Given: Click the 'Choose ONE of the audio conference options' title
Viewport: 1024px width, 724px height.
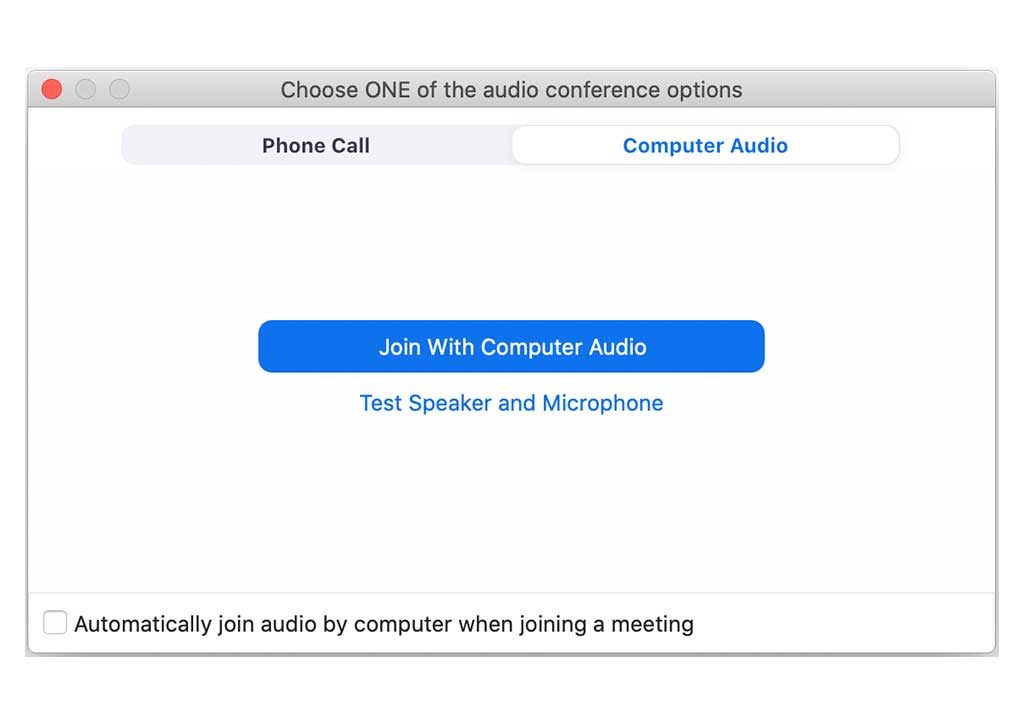Looking at the screenshot, I should point(511,90).
